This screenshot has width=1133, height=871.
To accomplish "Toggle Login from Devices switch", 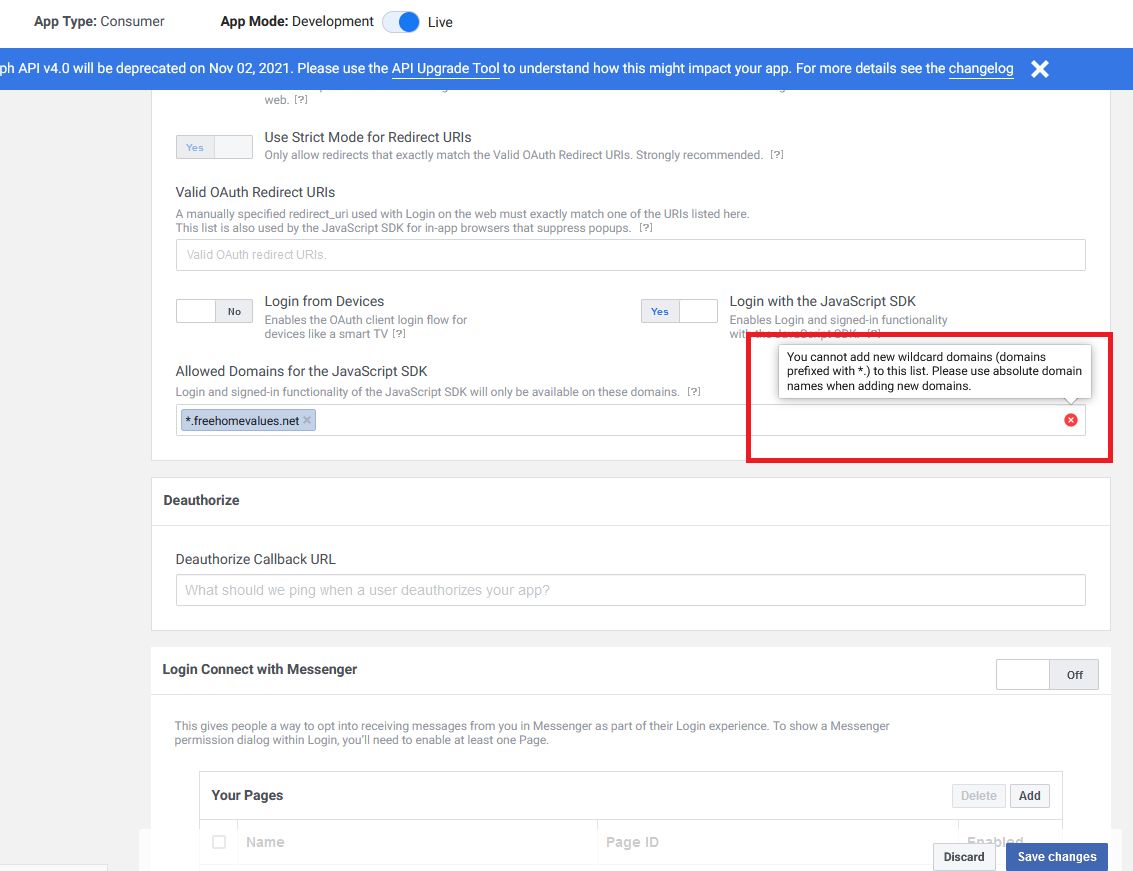I will click(214, 312).
